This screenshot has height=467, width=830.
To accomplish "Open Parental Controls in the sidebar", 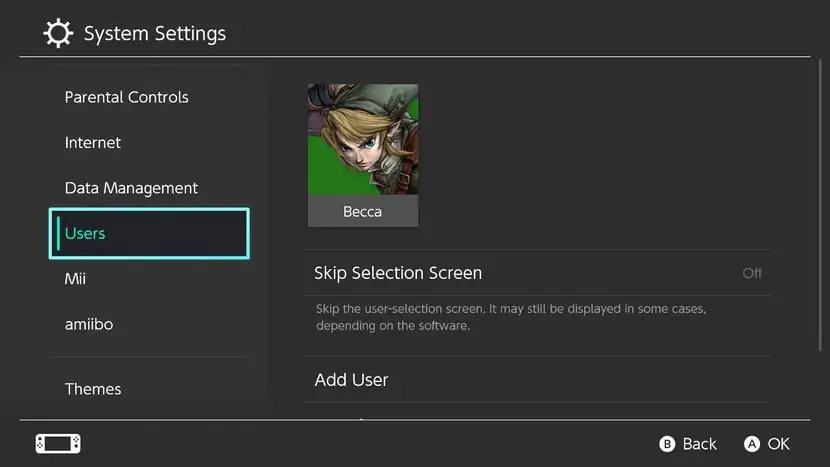I will click(x=126, y=97).
